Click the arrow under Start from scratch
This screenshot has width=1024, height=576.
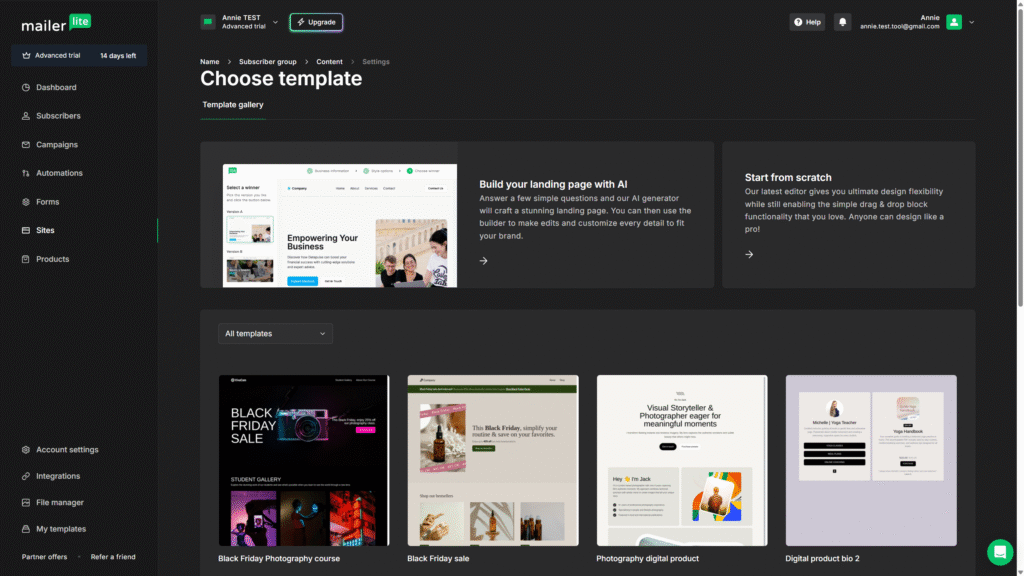pos(749,254)
